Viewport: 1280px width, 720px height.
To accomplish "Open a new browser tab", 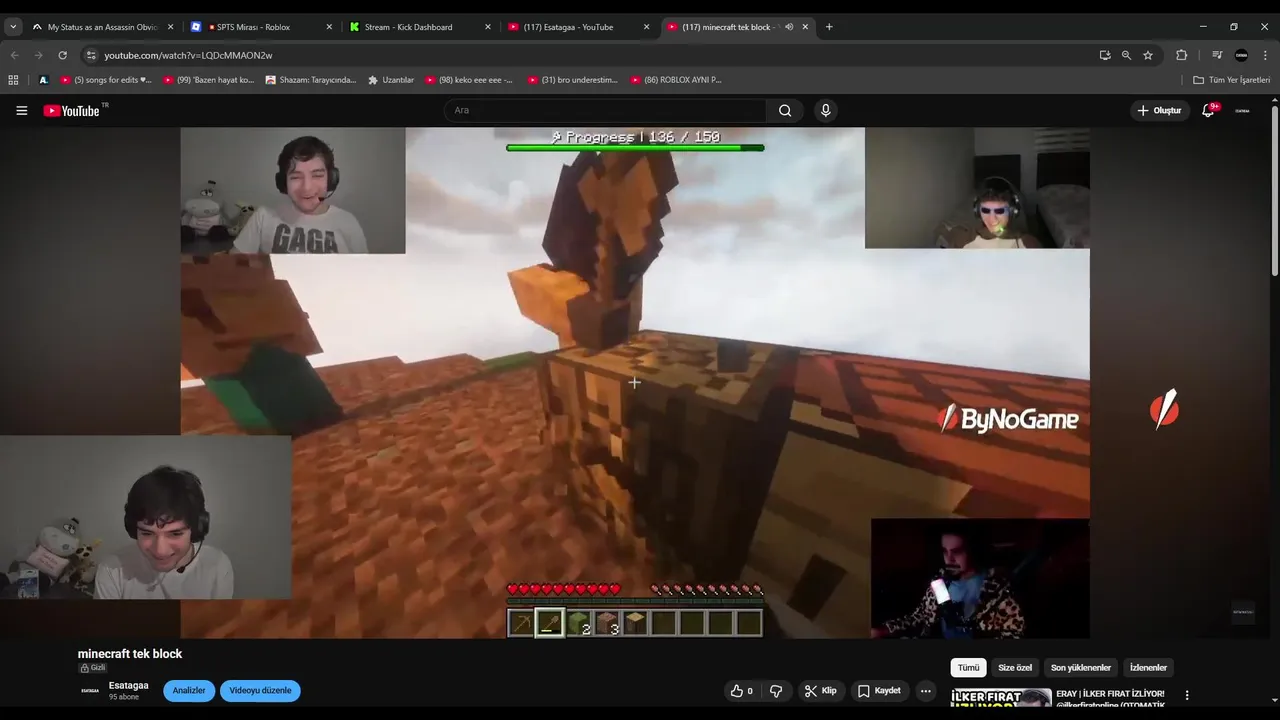I will pyautogui.click(x=829, y=27).
